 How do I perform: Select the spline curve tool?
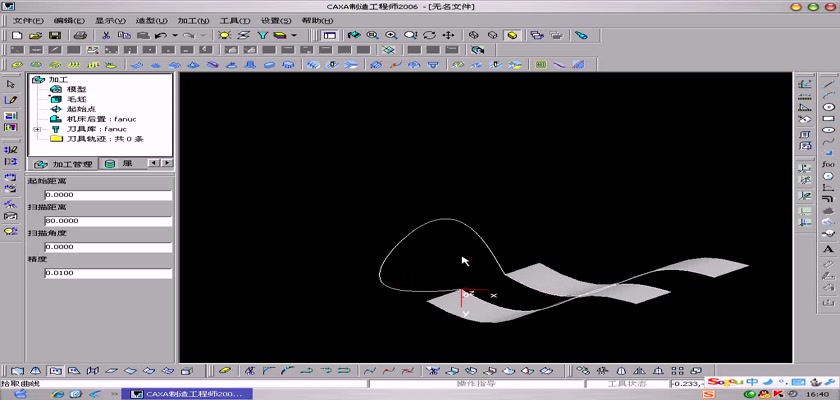(x=828, y=141)
